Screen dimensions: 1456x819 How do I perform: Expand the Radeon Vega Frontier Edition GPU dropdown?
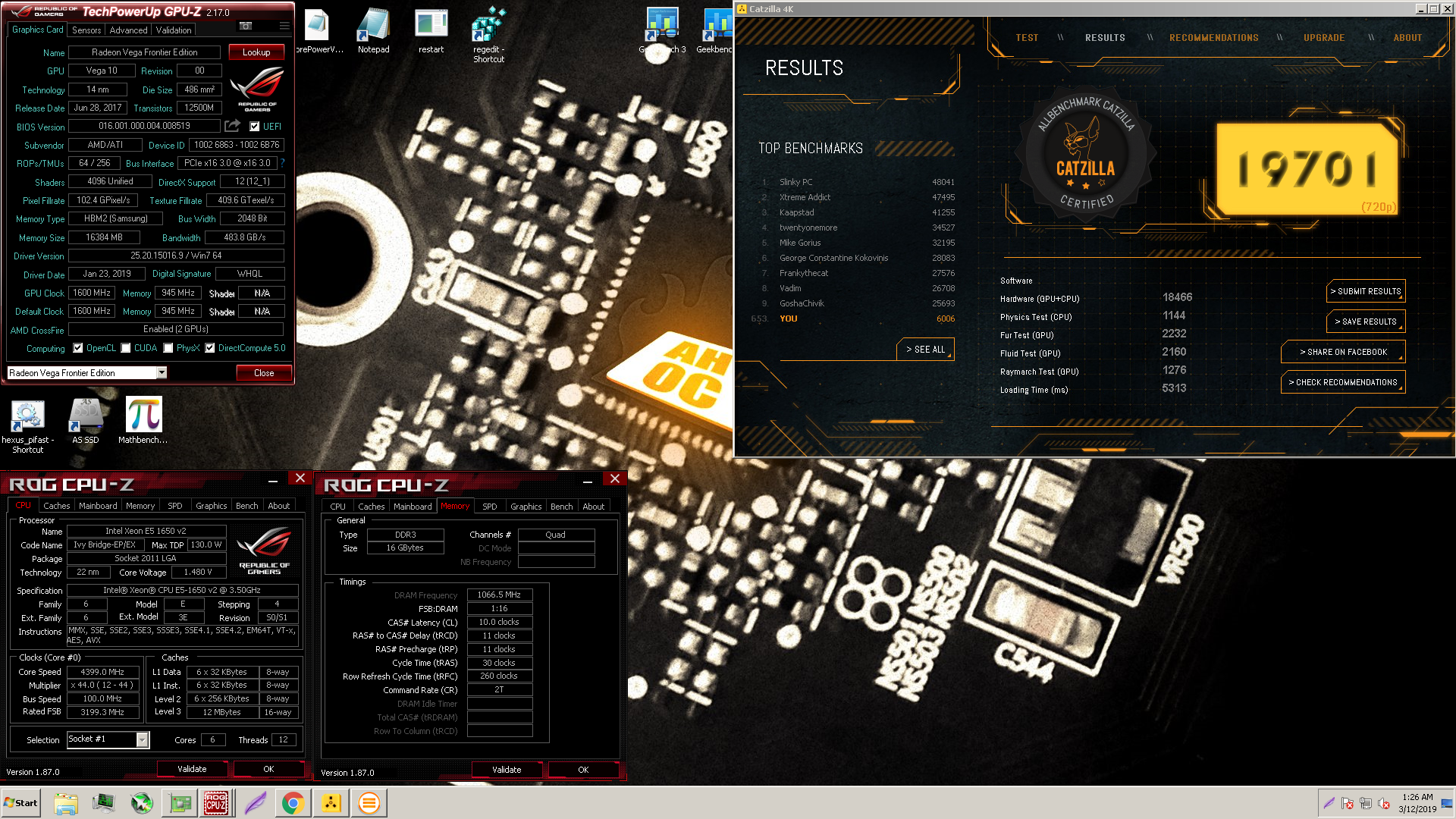[x=162, y=372]
